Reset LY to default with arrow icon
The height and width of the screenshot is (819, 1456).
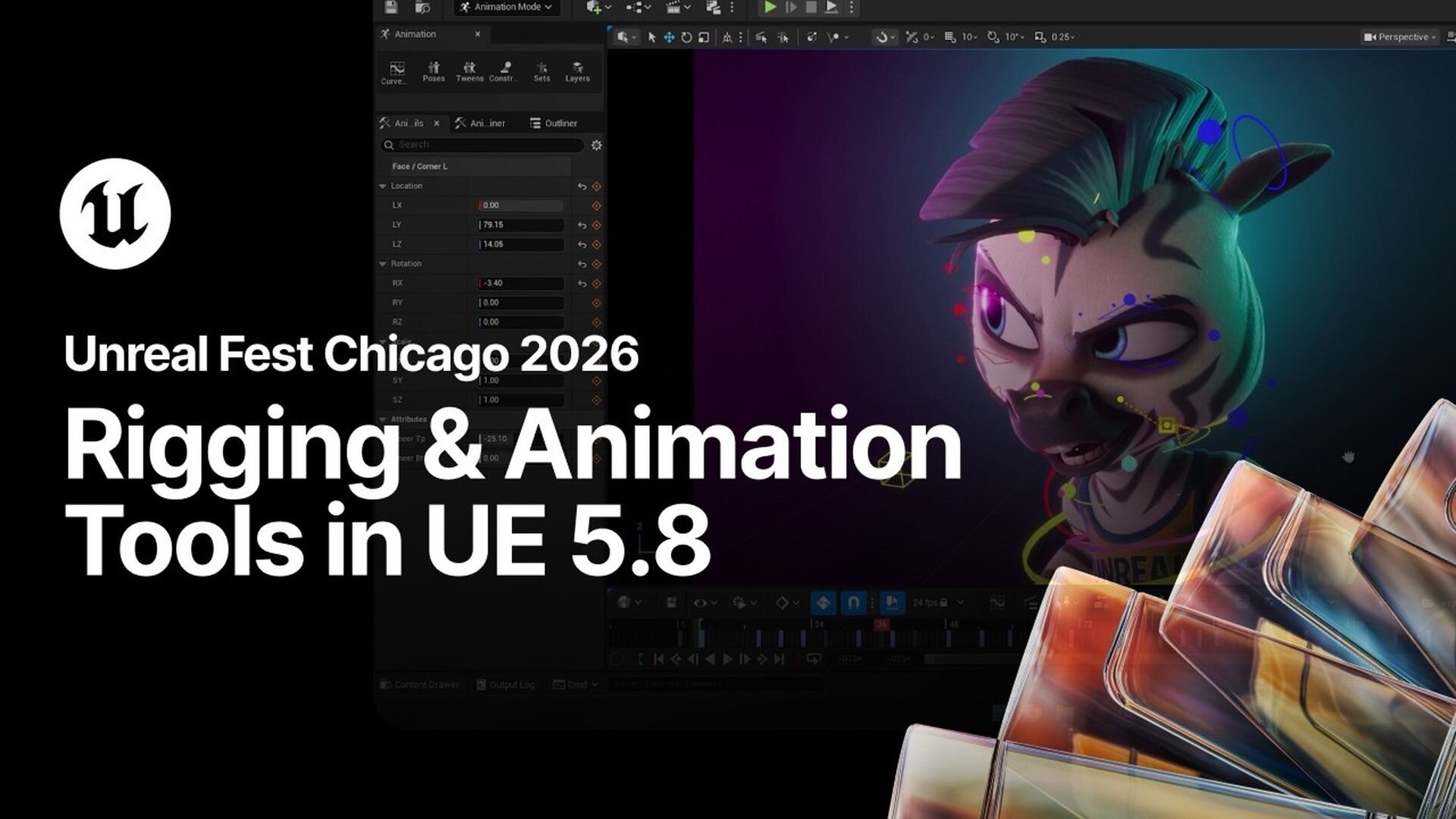pos(582,225)
